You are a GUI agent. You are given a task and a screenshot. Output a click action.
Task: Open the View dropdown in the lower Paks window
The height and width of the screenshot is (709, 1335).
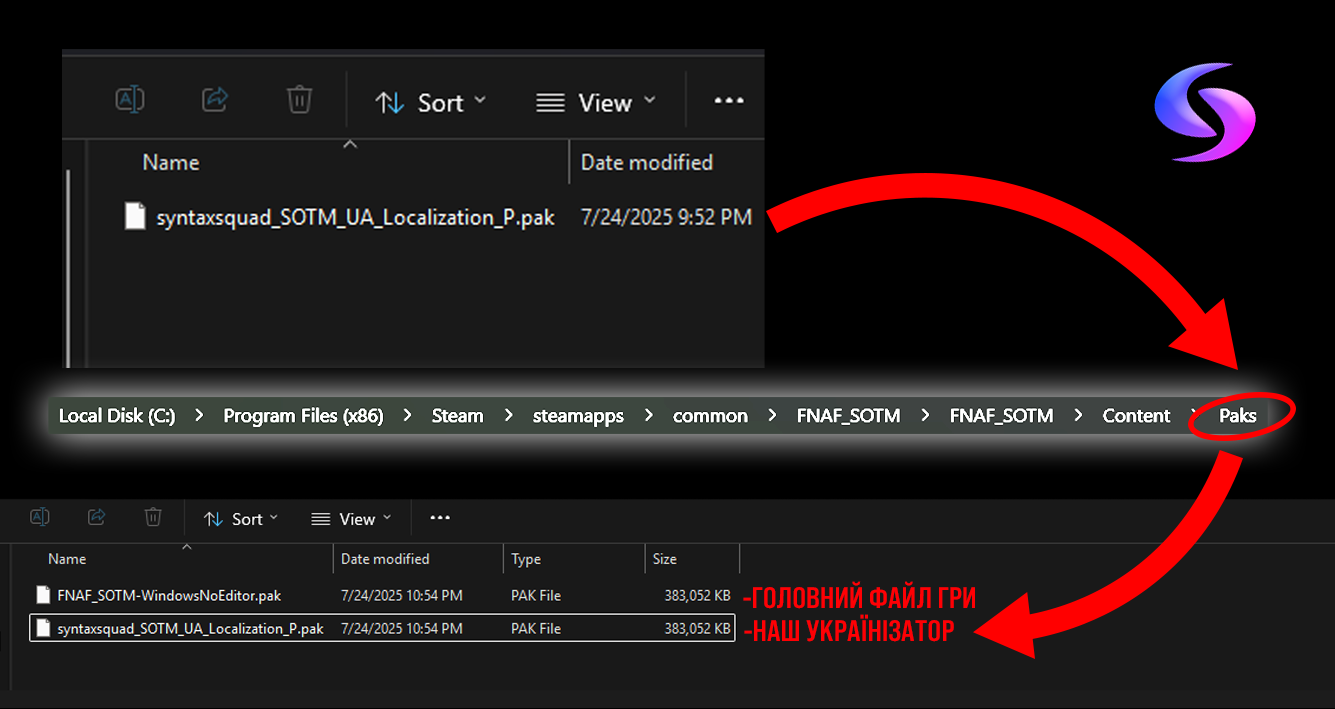pos(351,519)
